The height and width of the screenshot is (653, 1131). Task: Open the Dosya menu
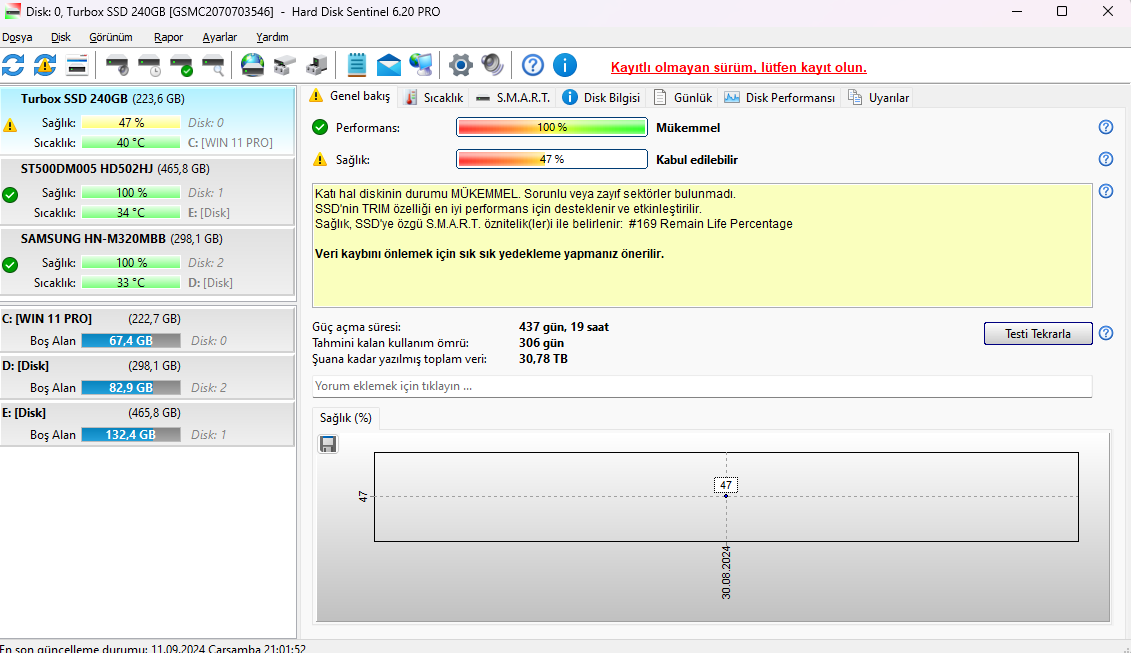click(x=17, y=37)
